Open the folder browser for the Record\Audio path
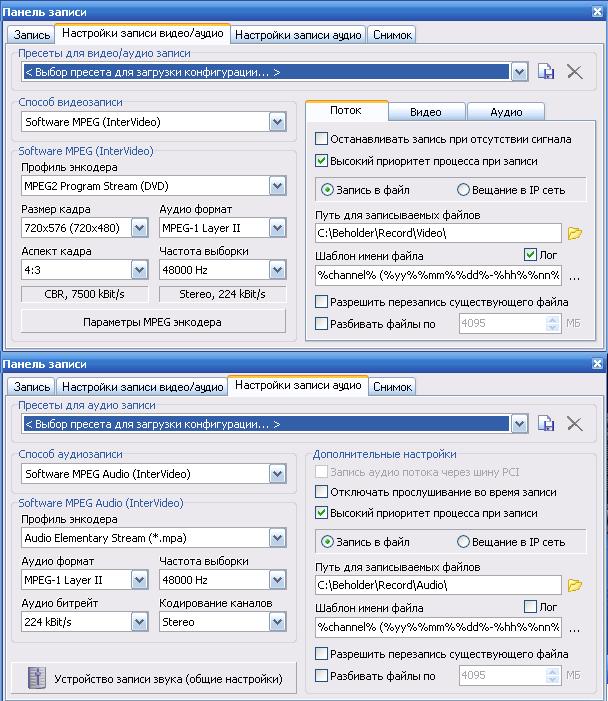Viewport: 608px width, 701px height. (574, 585)
